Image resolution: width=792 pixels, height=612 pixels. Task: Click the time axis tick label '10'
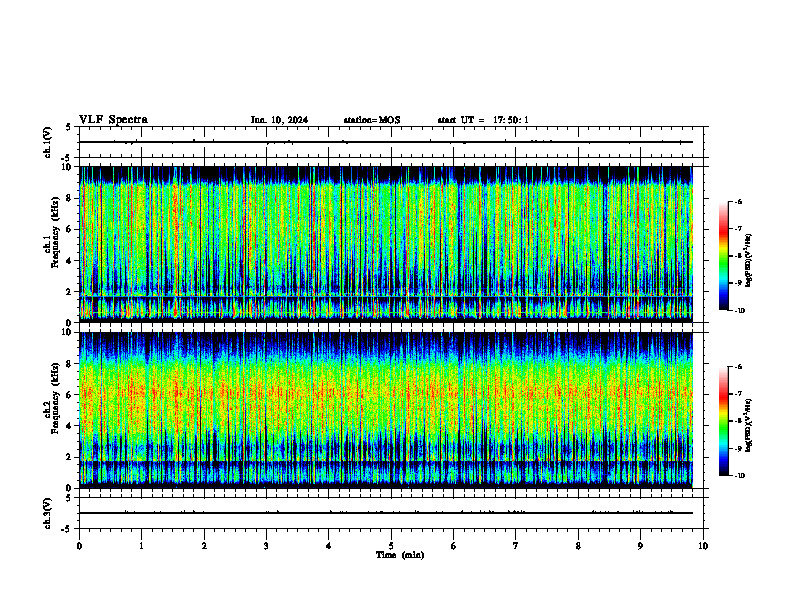[703, 546]
